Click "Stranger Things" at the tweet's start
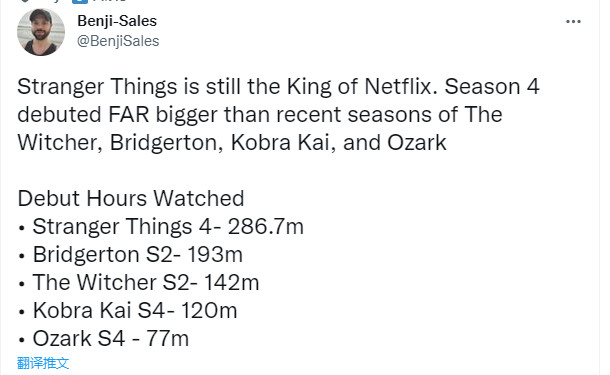This screenshot has height=375, width=610. click(97, 87)
